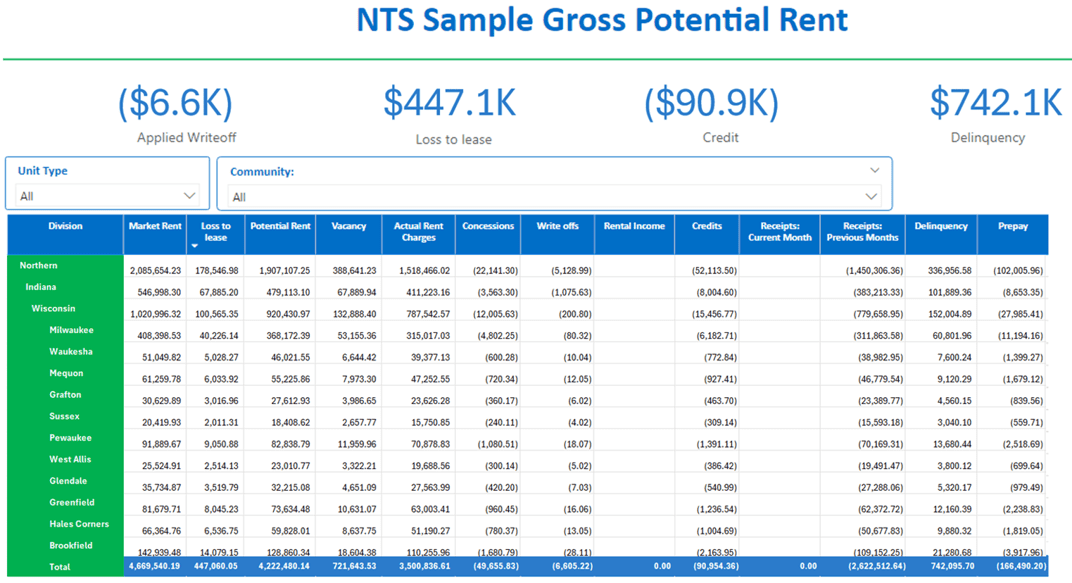The width and height of the screenshot is (1072, 583).
Task: Click the Potential Rent column header
Action: click(x=280, y=227)
